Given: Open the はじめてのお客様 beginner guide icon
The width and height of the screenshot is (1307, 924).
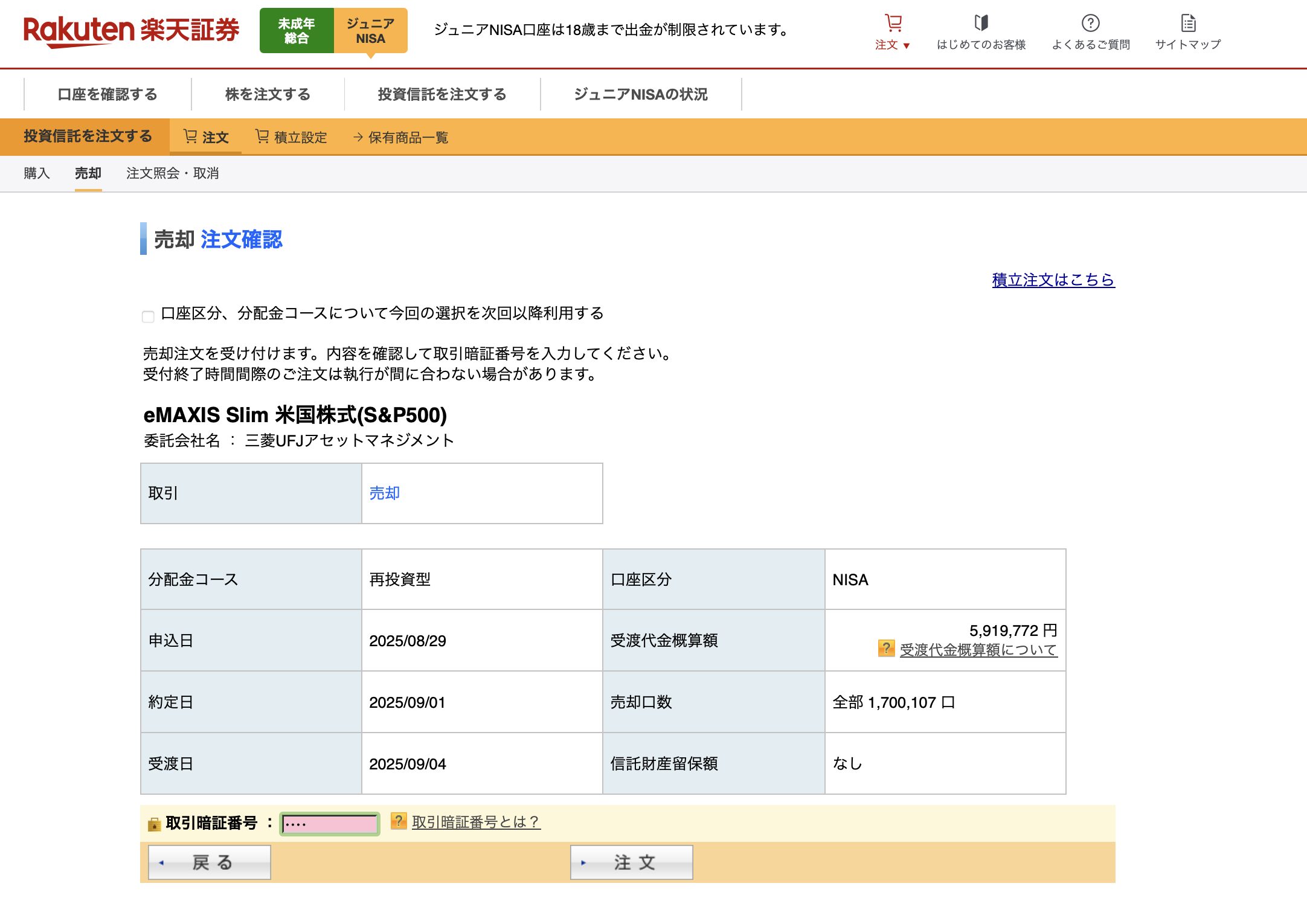Looking at the screenshot, I should click(x=981, y=24).
